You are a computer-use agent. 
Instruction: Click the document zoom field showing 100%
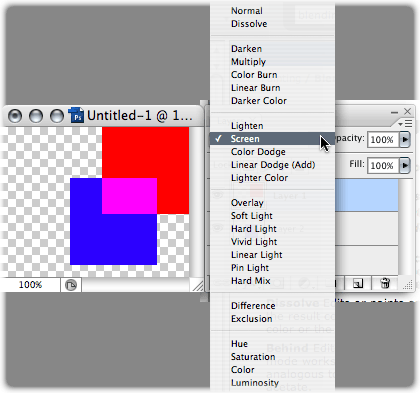[x=30, y=285]
